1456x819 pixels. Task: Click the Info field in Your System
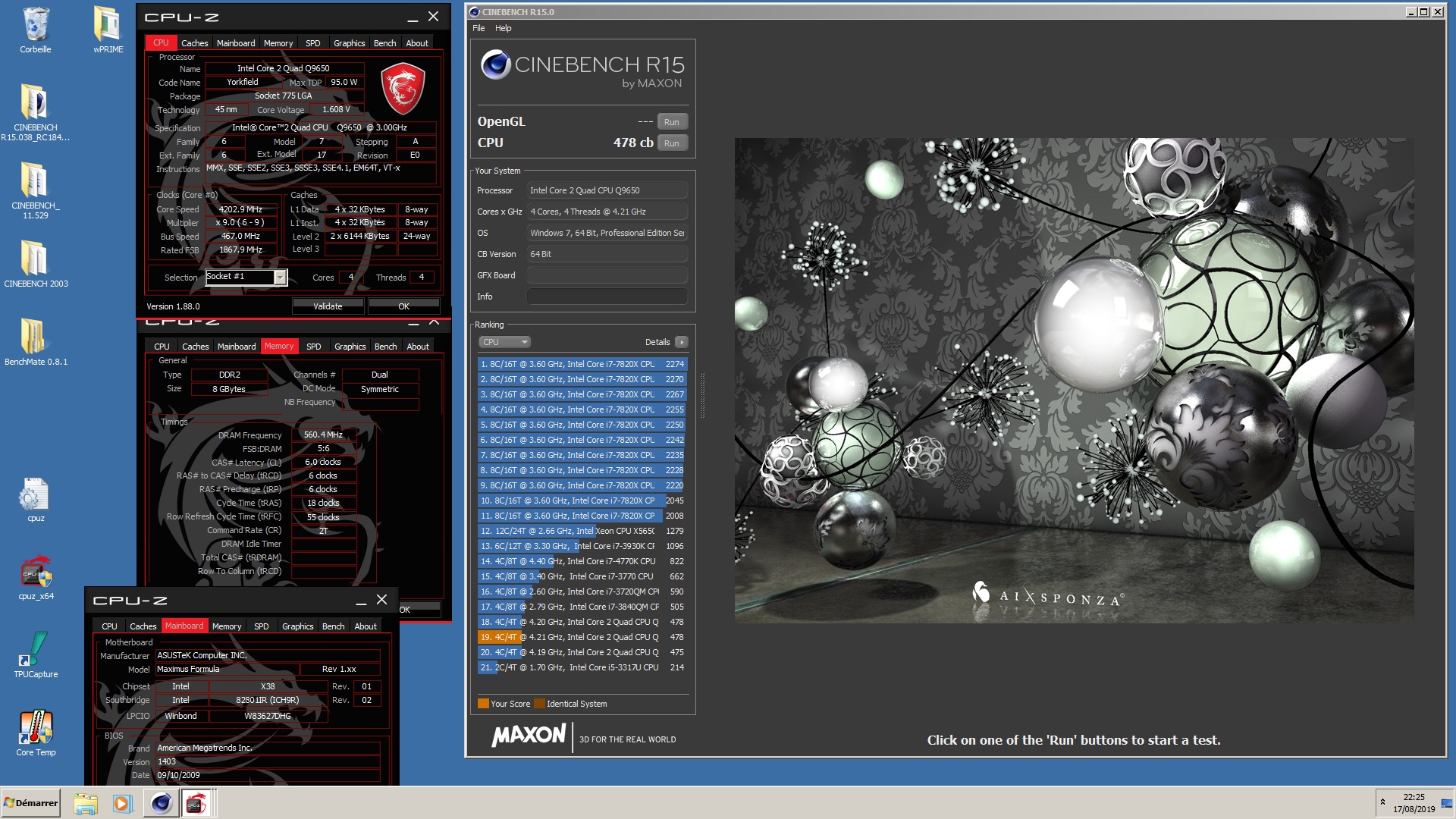click(x=607, y=297)
